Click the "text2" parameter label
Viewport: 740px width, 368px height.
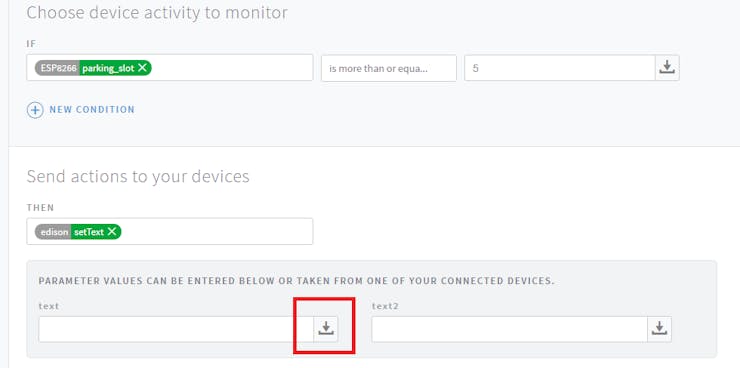point(385,306)
